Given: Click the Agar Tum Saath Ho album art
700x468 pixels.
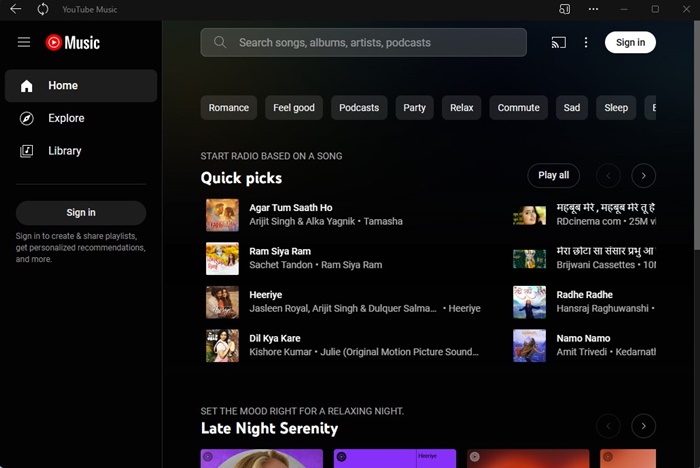Looking at the screenshot, I should click(x=222, y=215).
